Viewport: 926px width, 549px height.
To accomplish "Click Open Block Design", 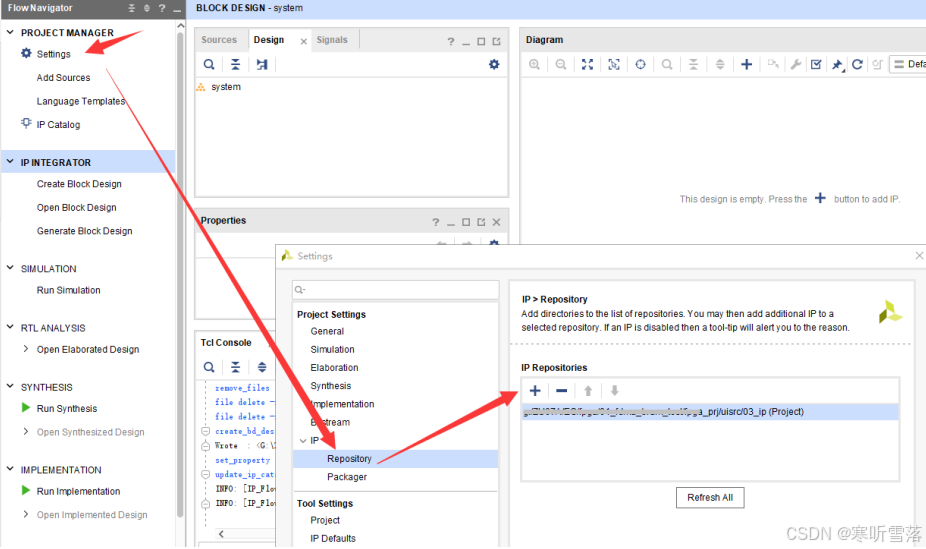I will [77, 207].
